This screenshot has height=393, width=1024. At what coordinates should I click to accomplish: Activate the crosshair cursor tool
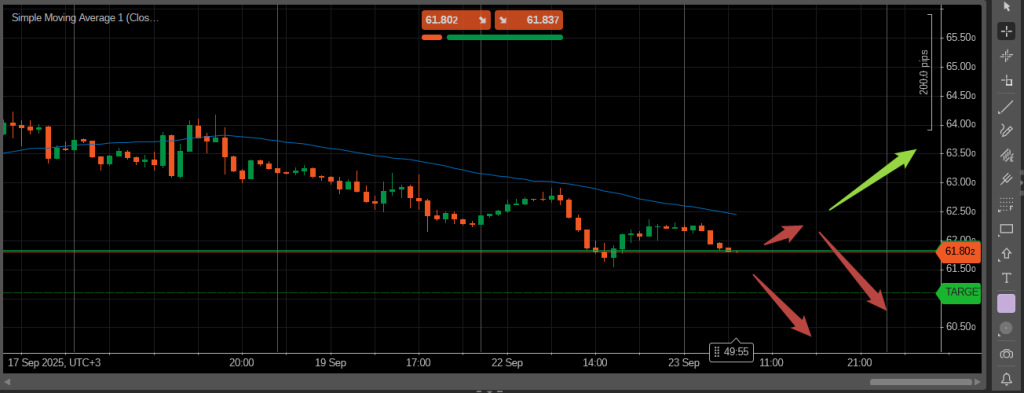(x=1006, y=31)
